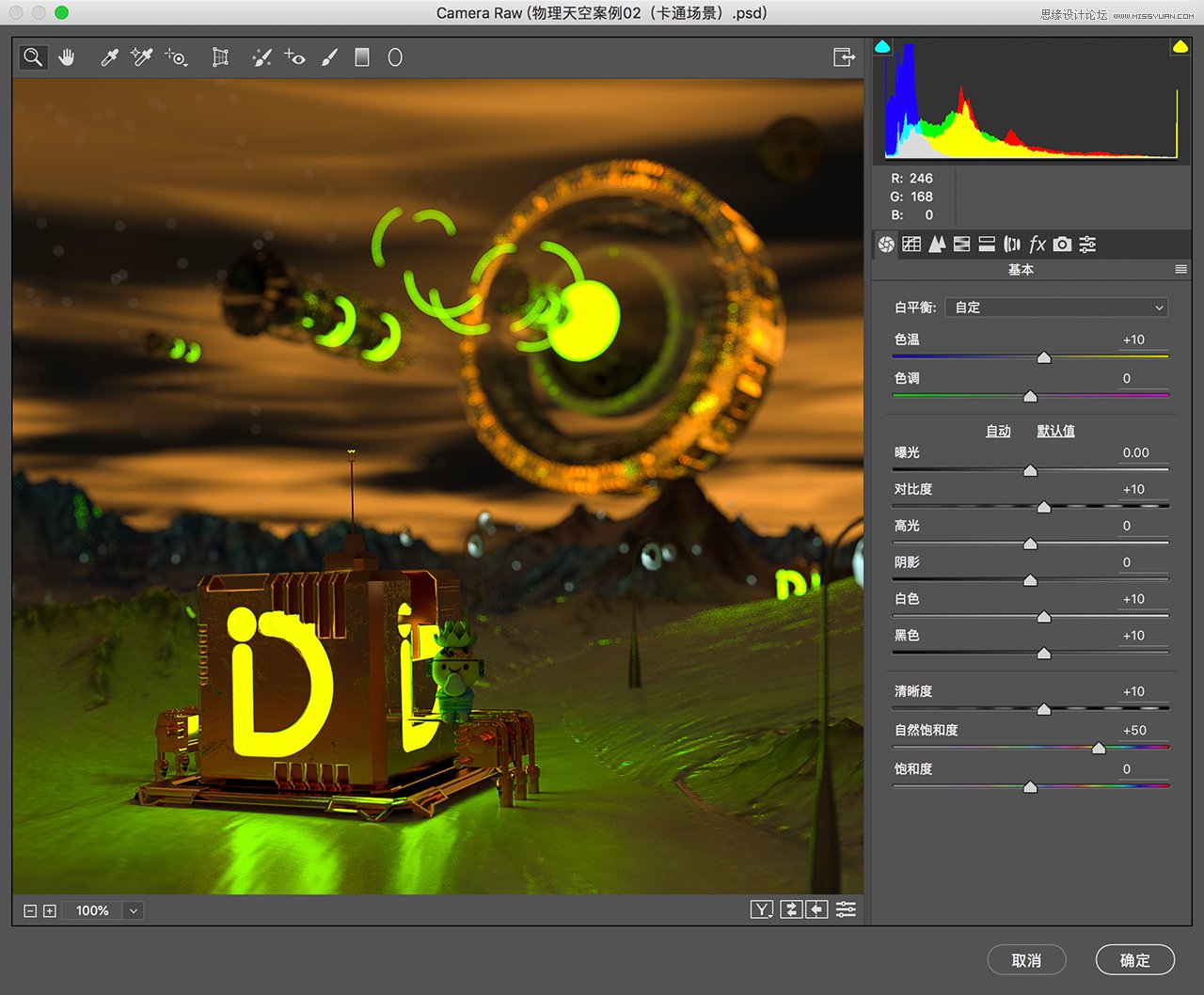Confirm changes with the 确定 button
Screen dimensions: 1204x995
(1134, 960)
